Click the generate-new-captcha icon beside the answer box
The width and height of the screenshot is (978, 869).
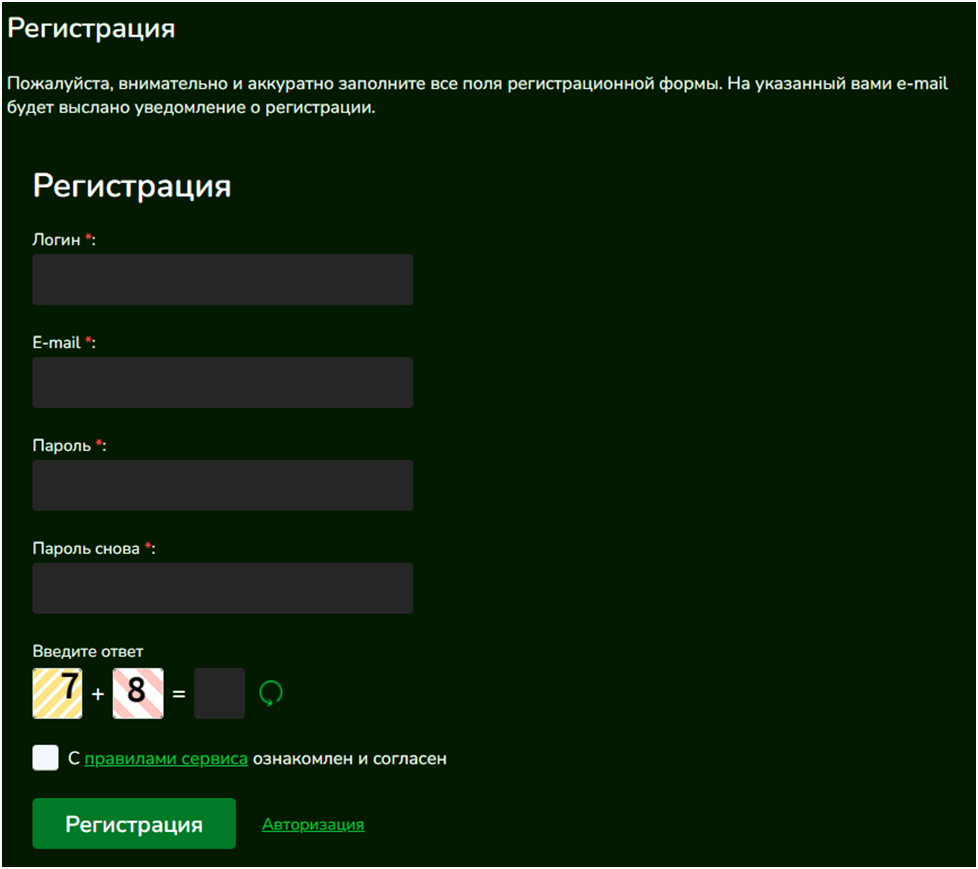click(272, 692)
